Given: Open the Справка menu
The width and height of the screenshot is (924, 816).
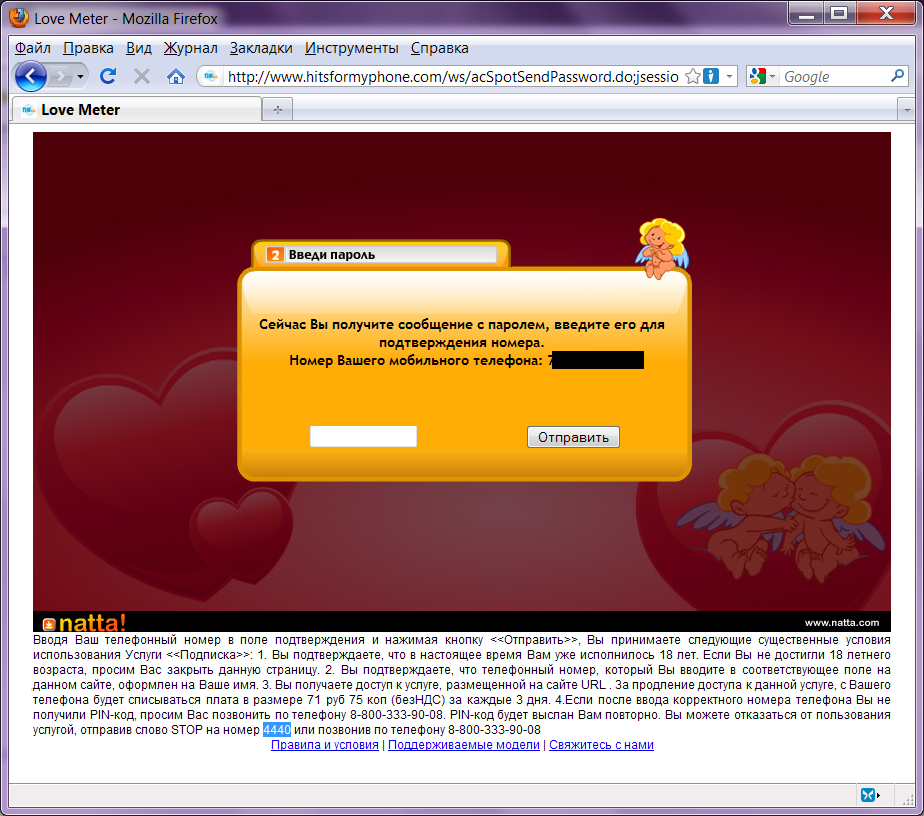Looking at the screenshot, I should [440, 48].
